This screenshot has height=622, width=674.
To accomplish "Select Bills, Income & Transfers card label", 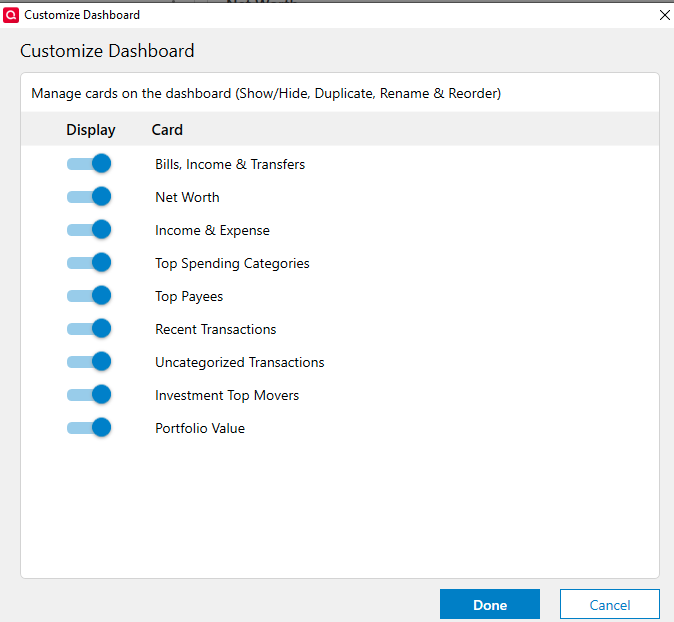I will tap(230, 164).
